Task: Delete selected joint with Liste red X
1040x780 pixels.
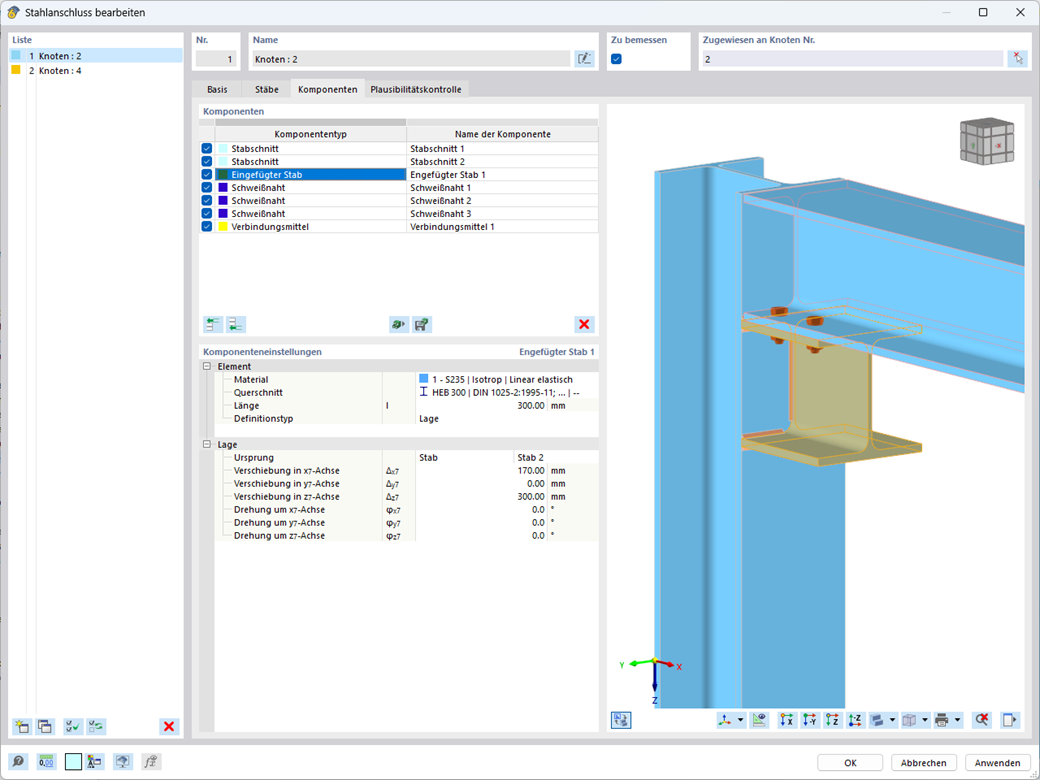Action: click(169, 726)
